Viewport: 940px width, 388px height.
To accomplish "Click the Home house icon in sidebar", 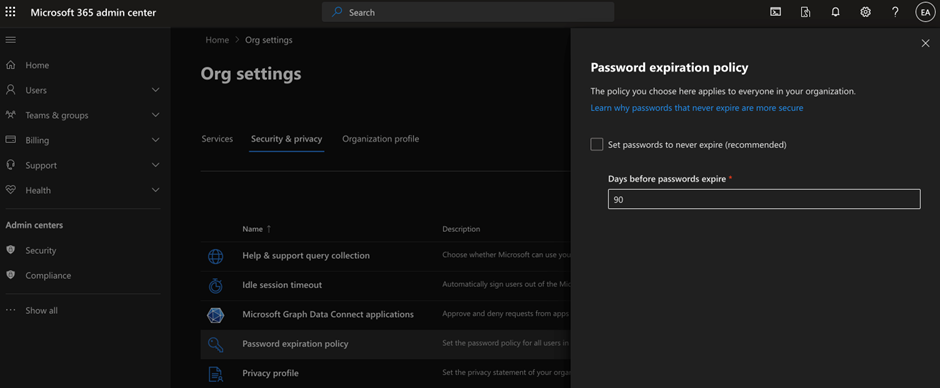I will pos(10,65).
